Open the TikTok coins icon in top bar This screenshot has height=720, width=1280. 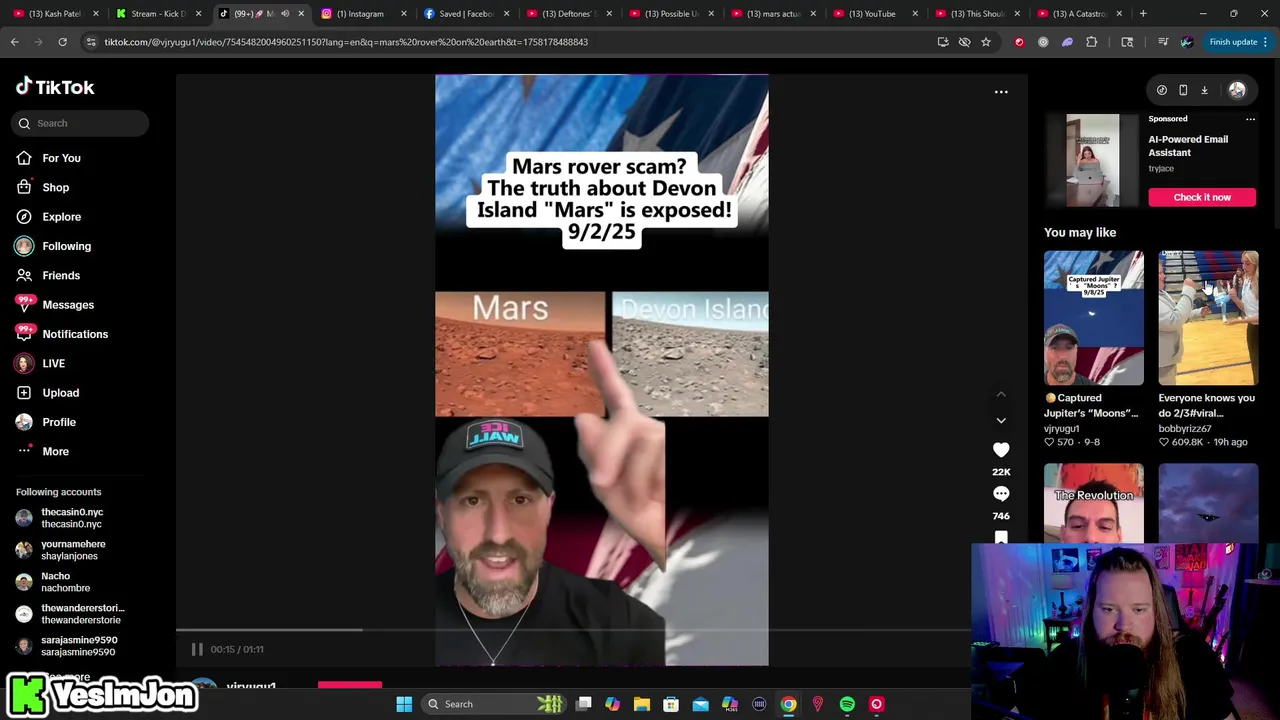tap(1162, 90)
